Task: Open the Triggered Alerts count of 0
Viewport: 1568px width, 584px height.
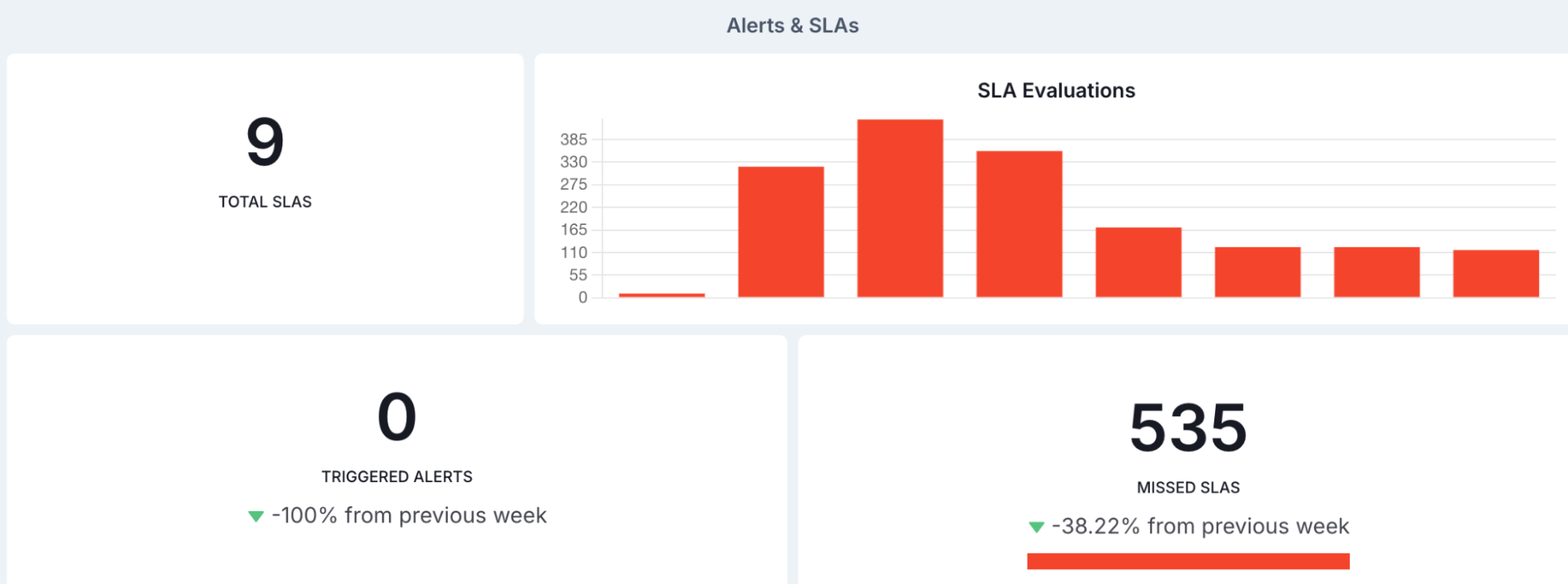Action: pos(397,417)
